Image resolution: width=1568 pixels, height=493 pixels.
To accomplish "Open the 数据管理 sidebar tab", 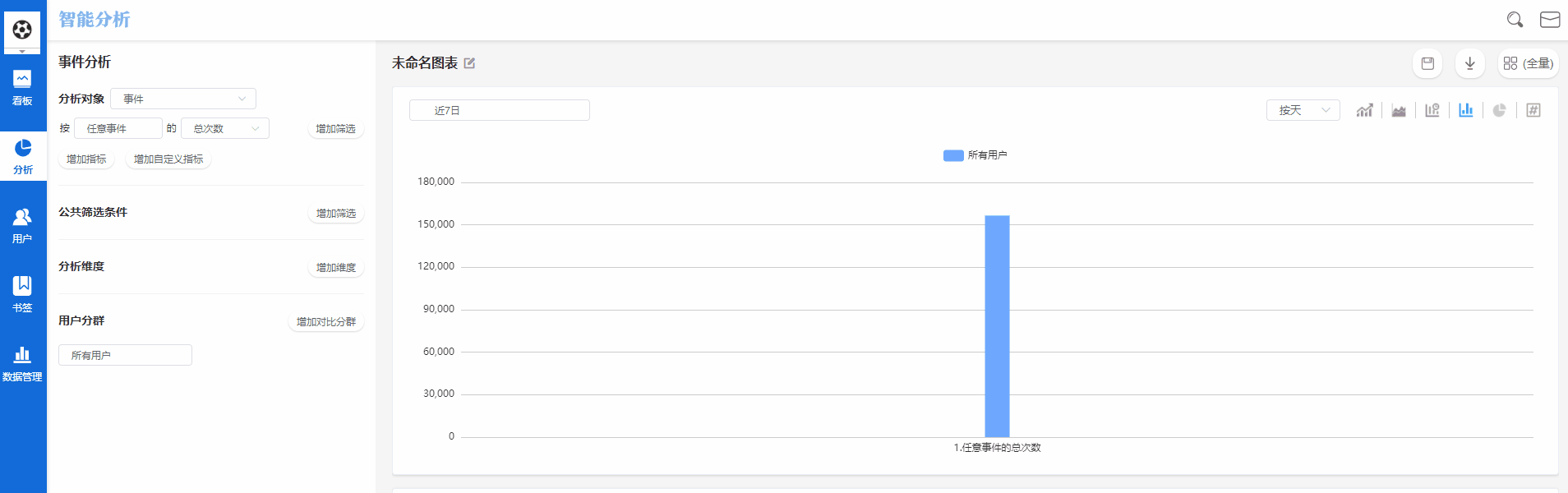I will coord(22,363).
